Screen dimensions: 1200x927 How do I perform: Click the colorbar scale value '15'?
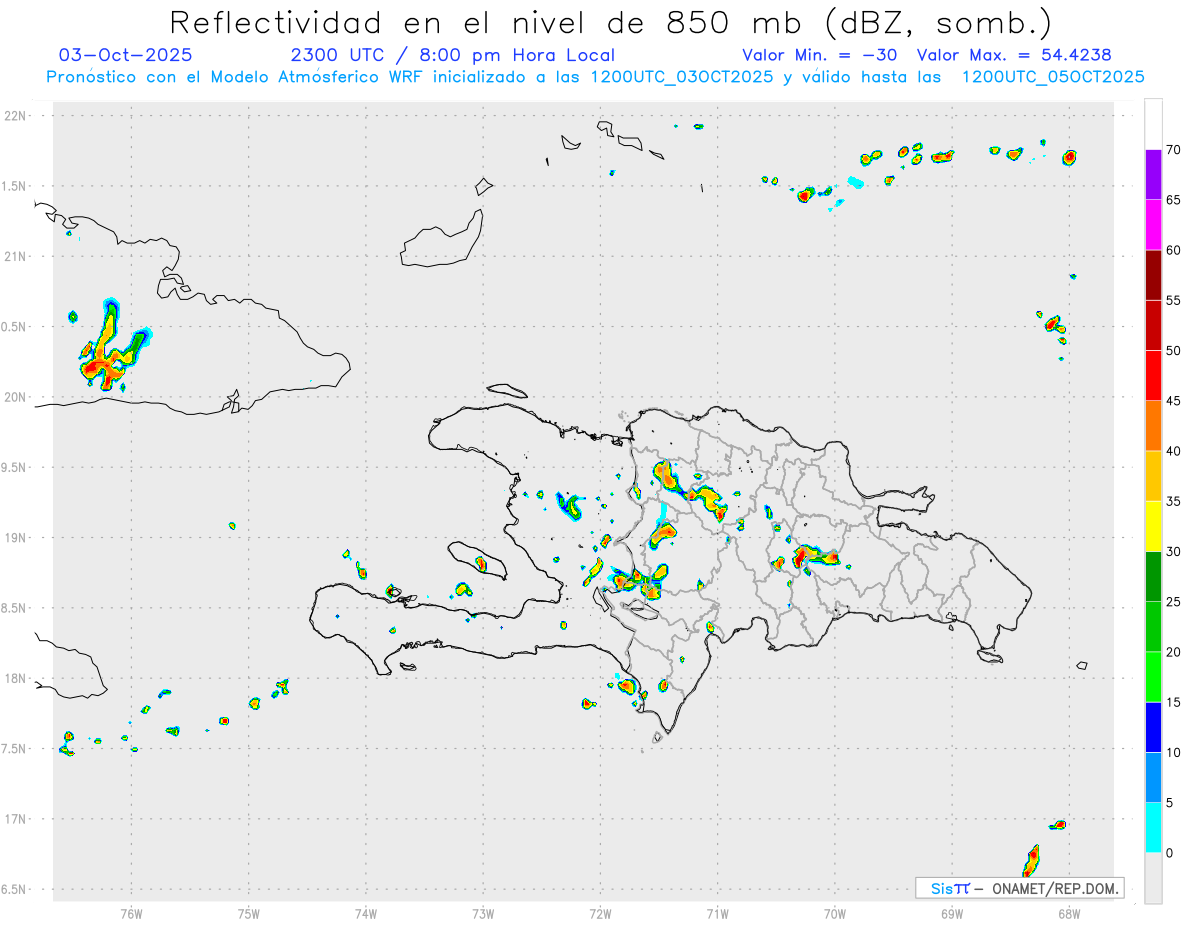pos(1174,702)
